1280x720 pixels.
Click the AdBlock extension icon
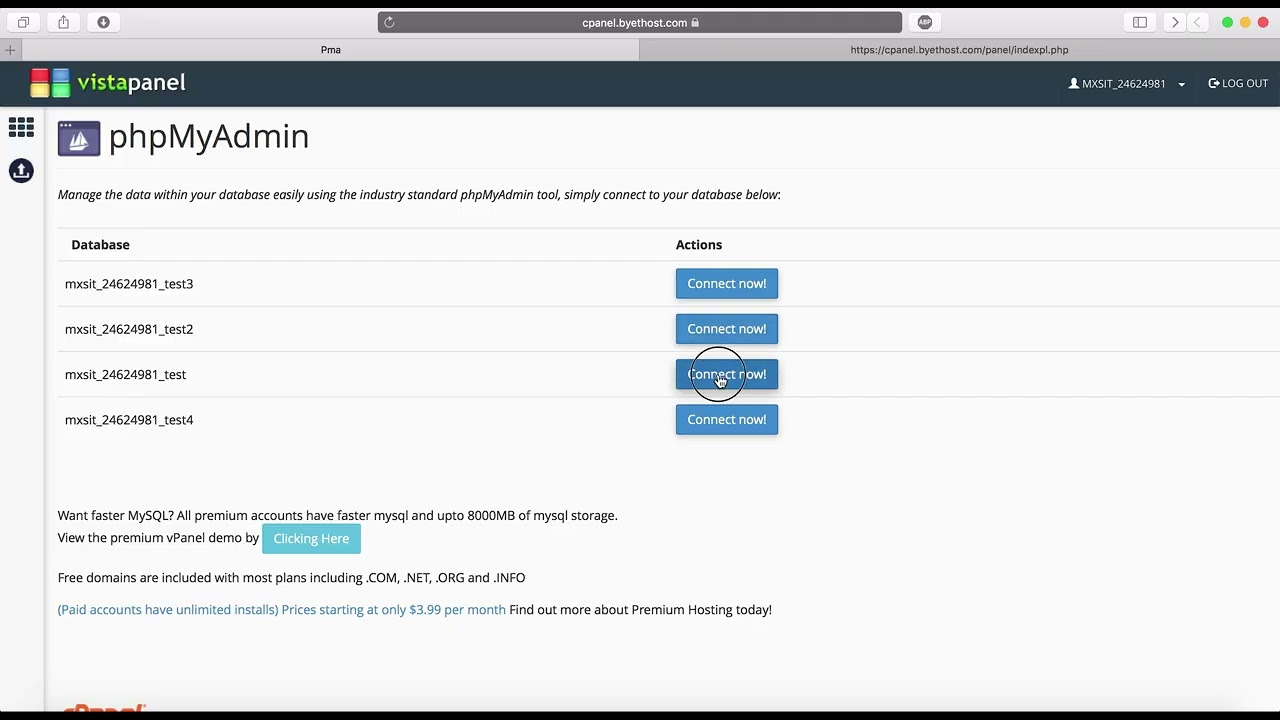click(925, 22)
